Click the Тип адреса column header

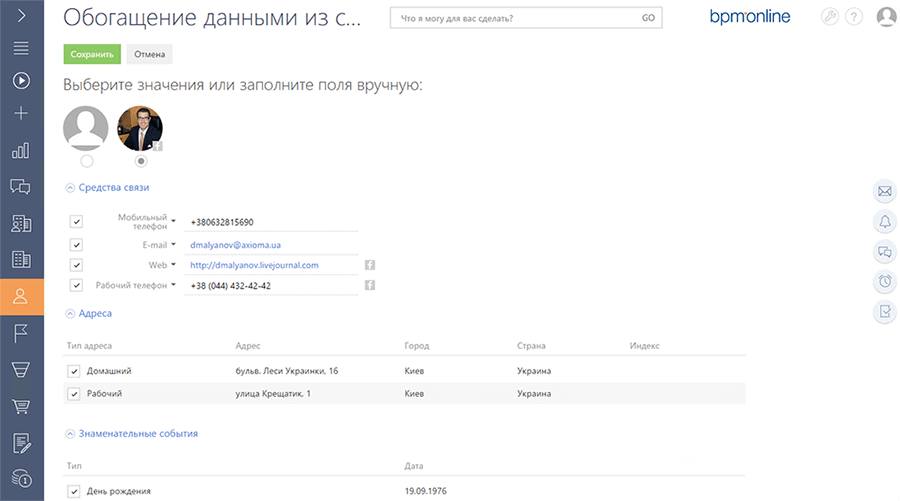pyautogui.click(x=89, y=345)
